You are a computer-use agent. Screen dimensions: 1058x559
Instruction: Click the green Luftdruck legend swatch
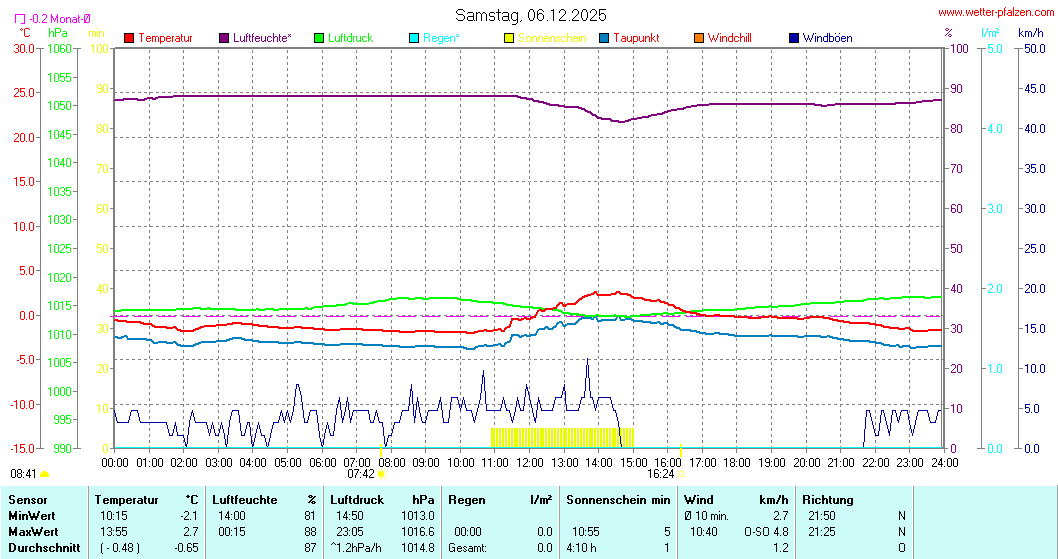pos(319,38)
